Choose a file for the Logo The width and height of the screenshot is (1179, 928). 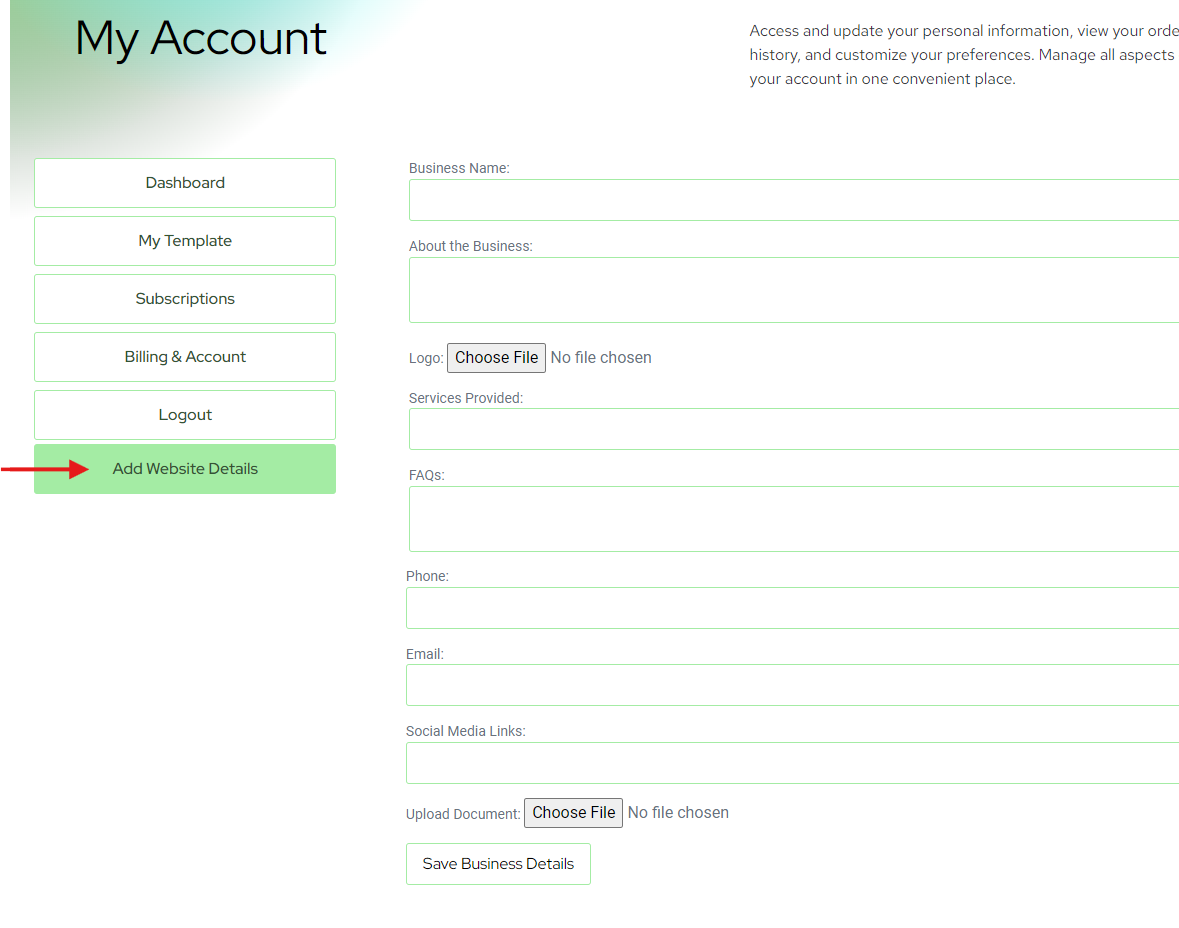point(496,358)
